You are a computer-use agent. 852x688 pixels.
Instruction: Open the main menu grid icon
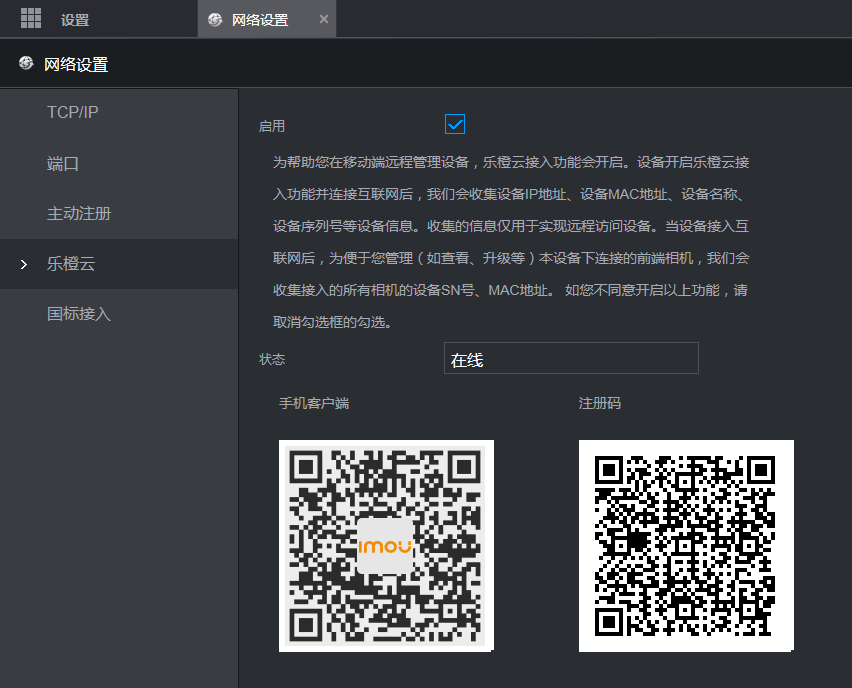(x=31, y=18)
